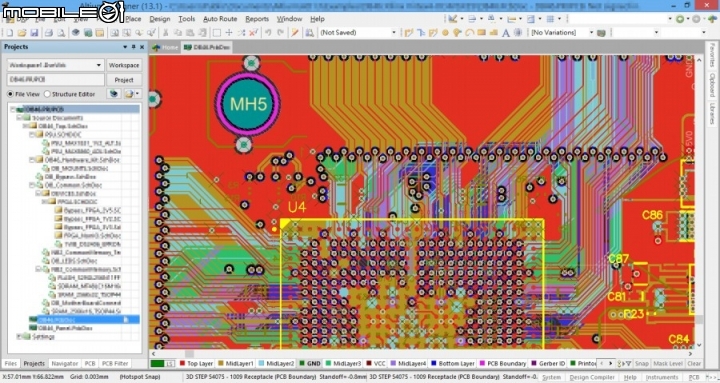Click the Workspace button

point(124,65)
